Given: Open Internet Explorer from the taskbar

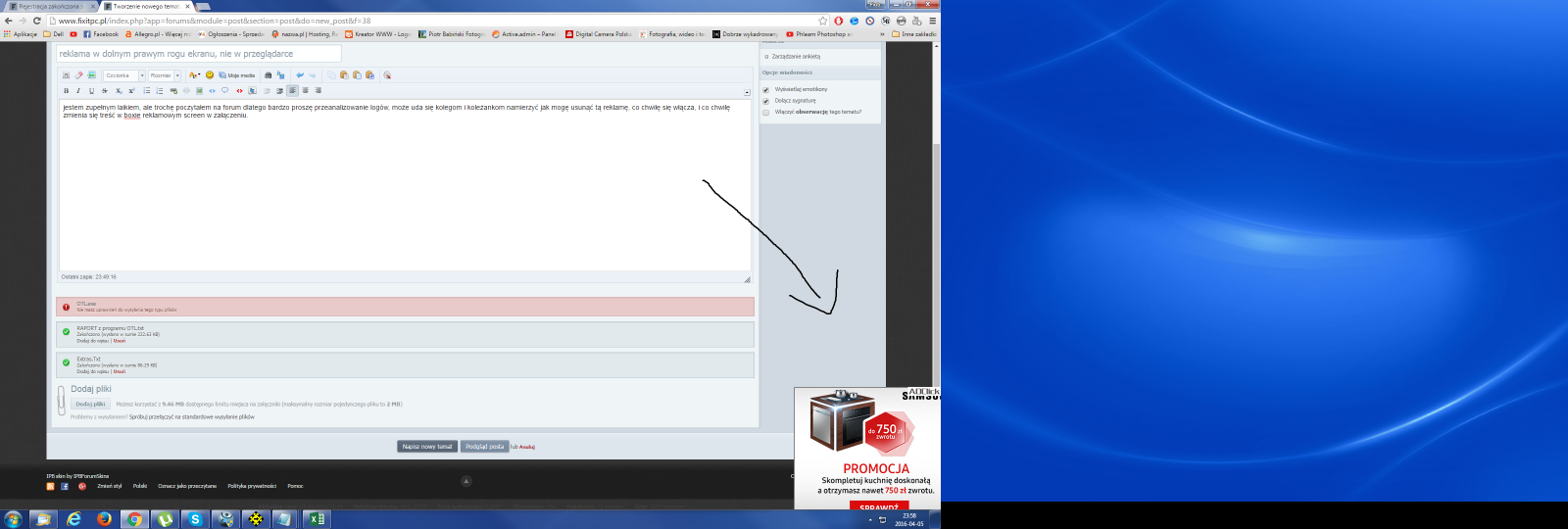Looking at the screenshot, I should pos(73,519).
